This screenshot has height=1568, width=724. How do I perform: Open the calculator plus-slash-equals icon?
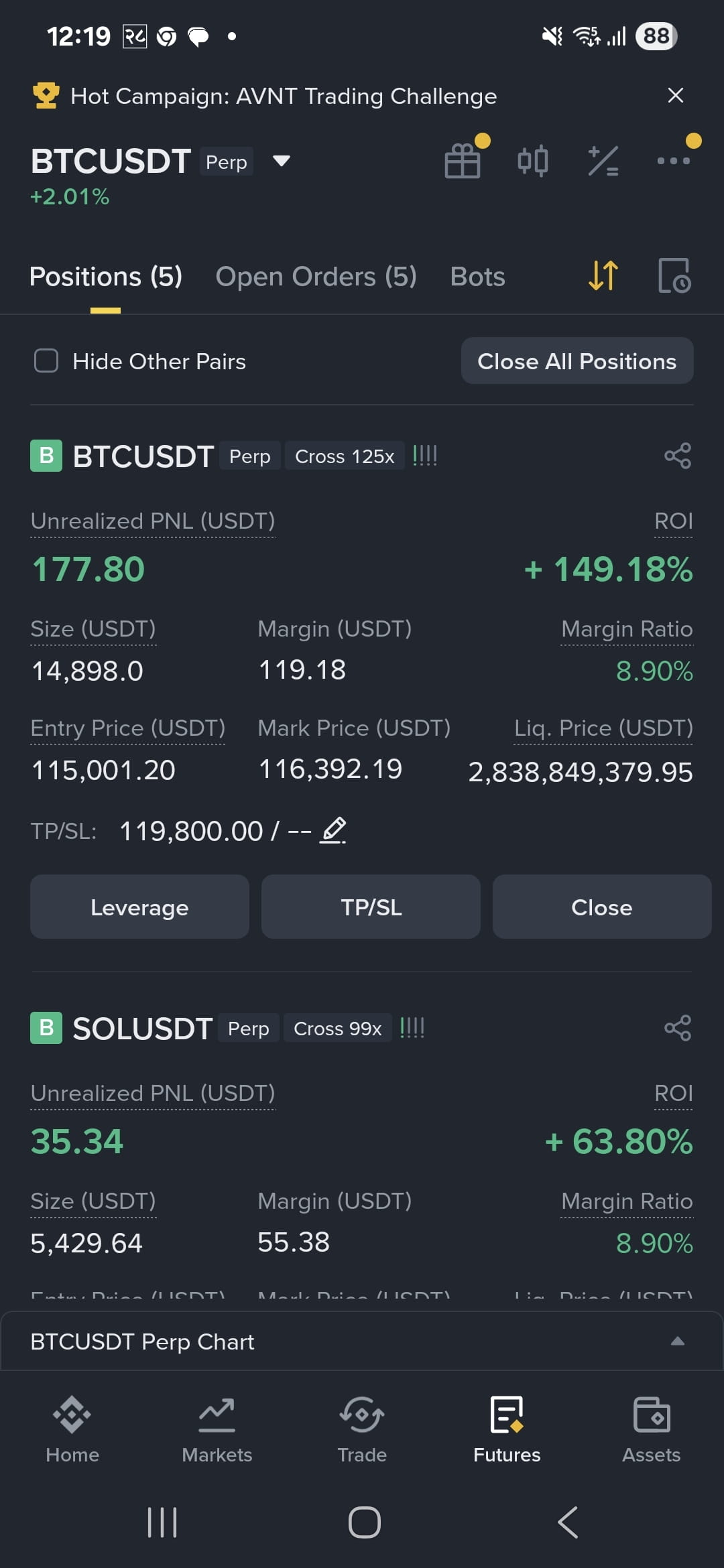tap(603, 161)
